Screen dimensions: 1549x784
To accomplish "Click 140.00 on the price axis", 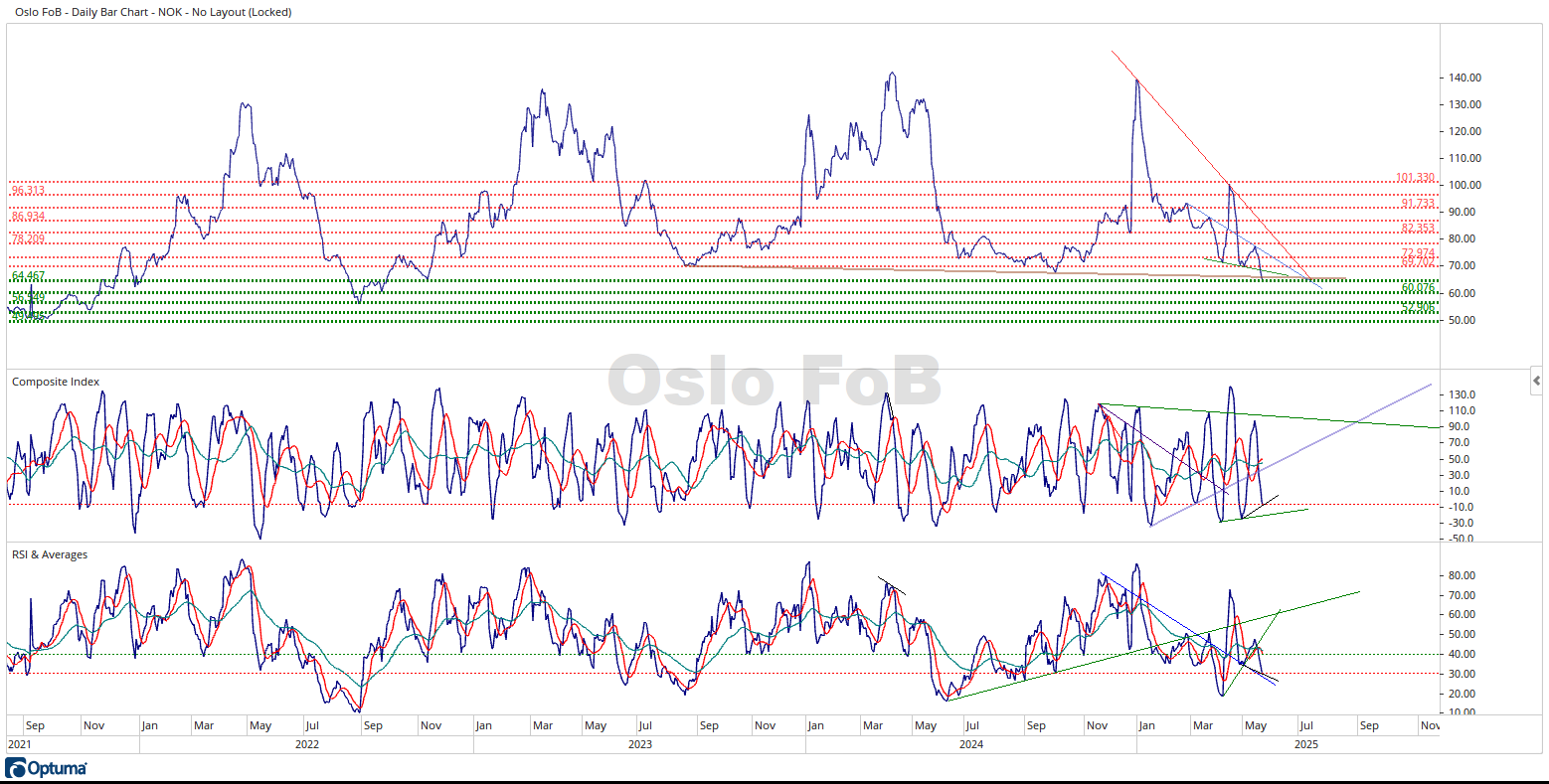I will [x=1465, y=78].
